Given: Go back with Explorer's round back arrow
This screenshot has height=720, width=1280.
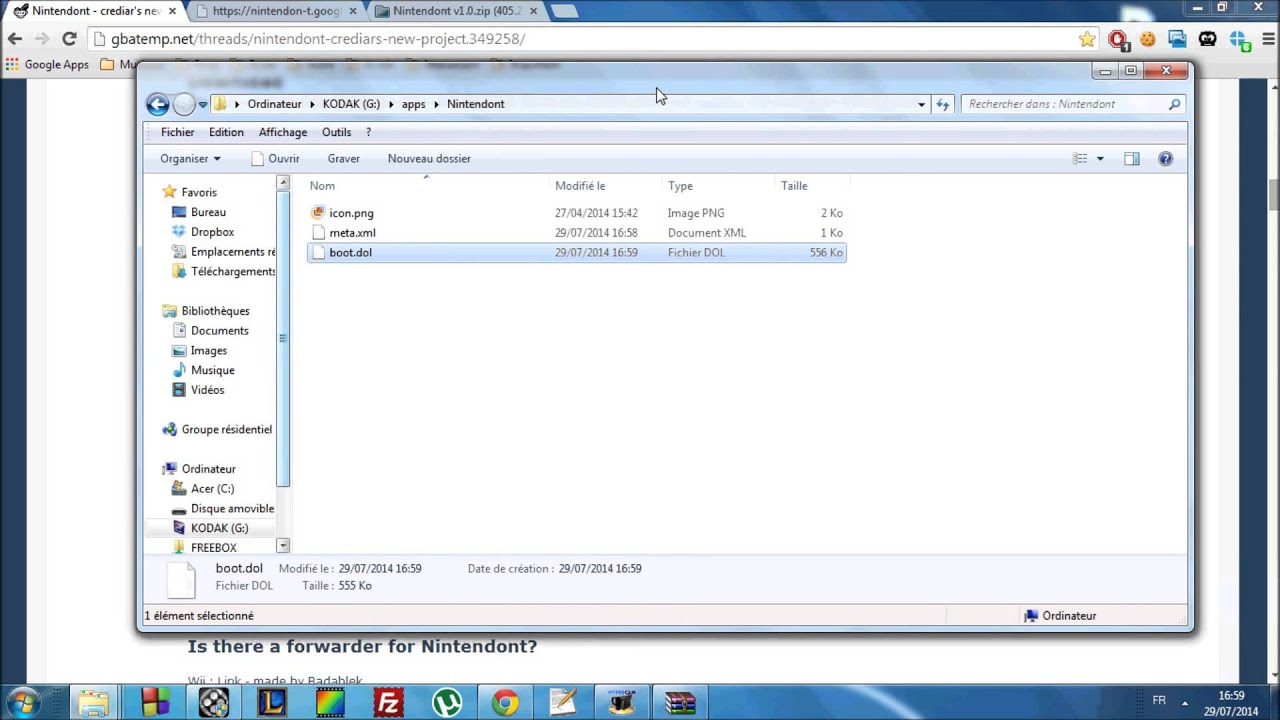Looking at the screenshot, I should click(x=157, y=104).
